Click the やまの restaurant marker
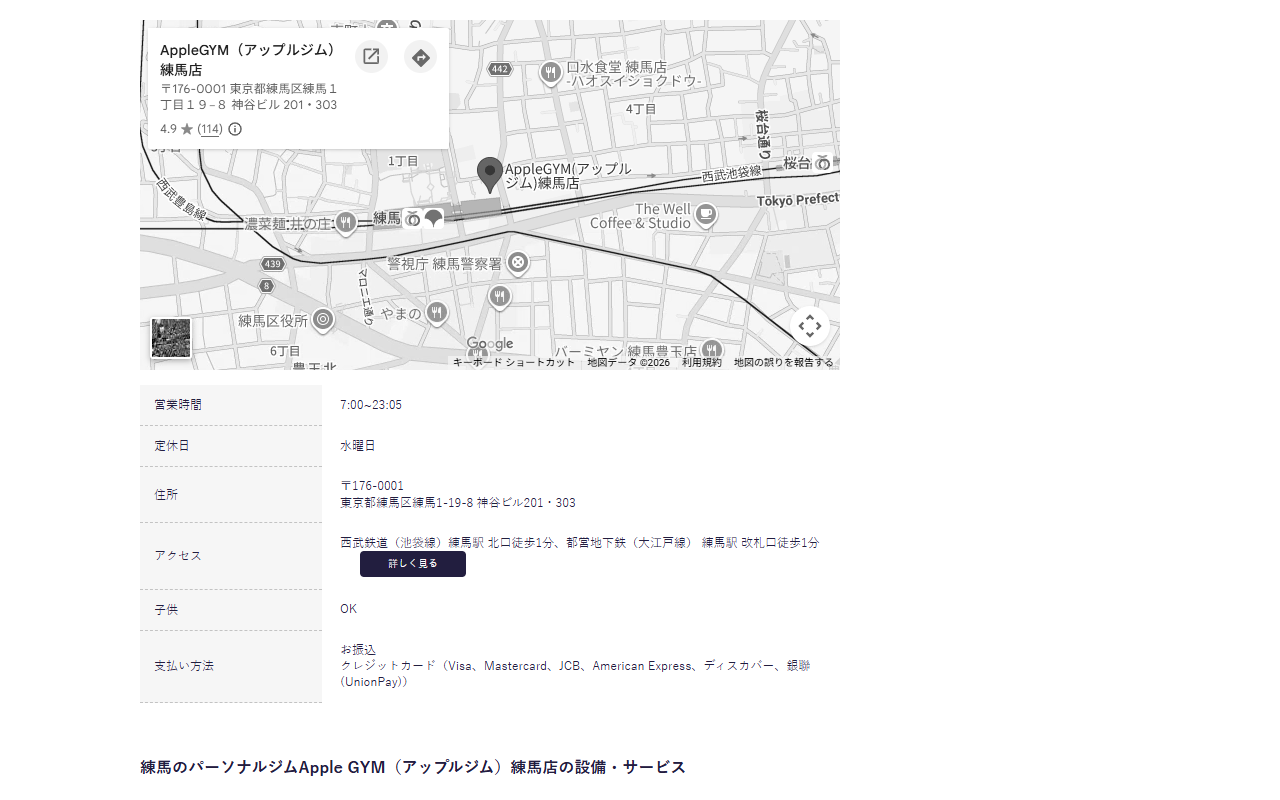Image resolution: width=1280 pixels, height=800 pixels. [x=437, y=313]
